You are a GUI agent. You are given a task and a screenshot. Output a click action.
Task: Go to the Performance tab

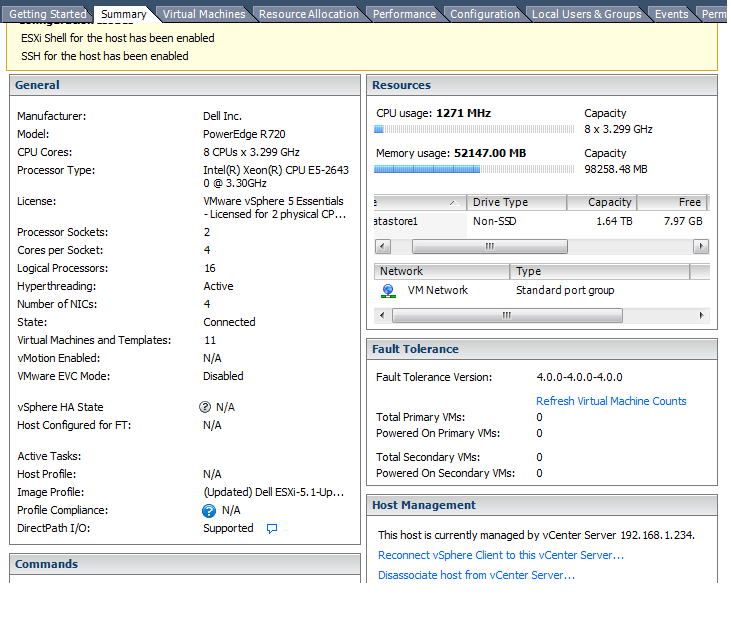tap(404, 14)
